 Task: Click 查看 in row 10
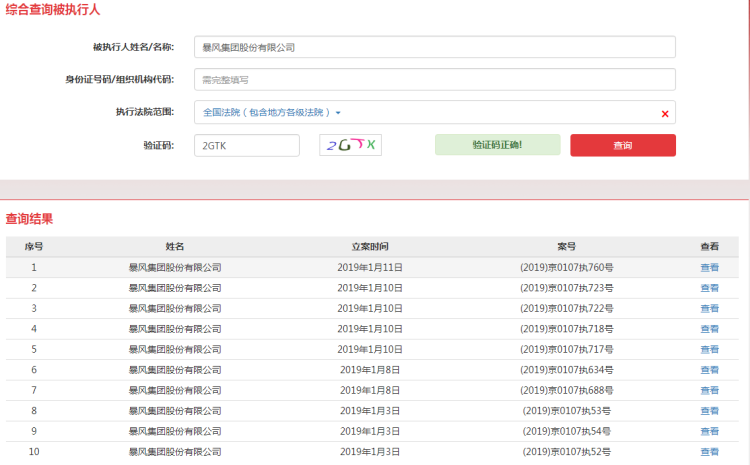click(x=709, y=452)
